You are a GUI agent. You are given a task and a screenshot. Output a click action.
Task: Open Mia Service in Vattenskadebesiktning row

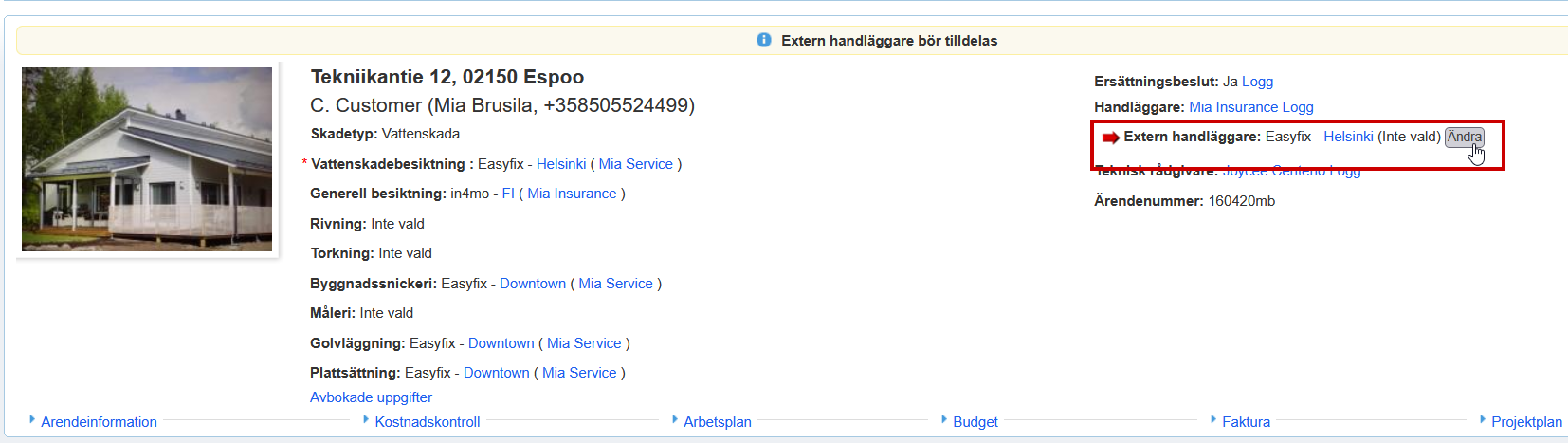coord(635,164)
